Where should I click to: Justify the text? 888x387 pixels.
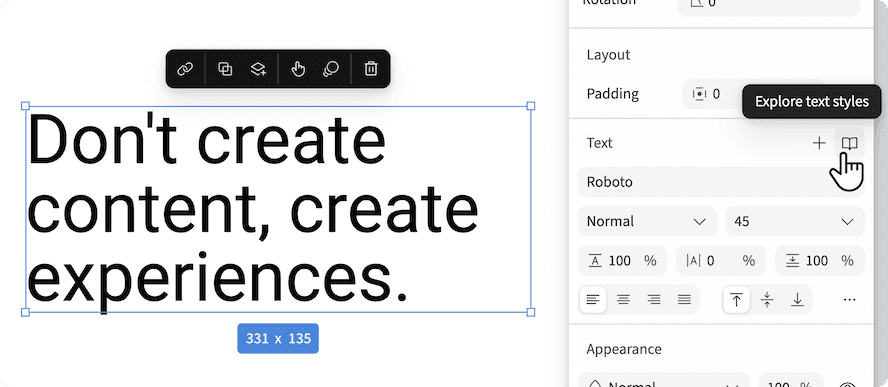(685, 300)
